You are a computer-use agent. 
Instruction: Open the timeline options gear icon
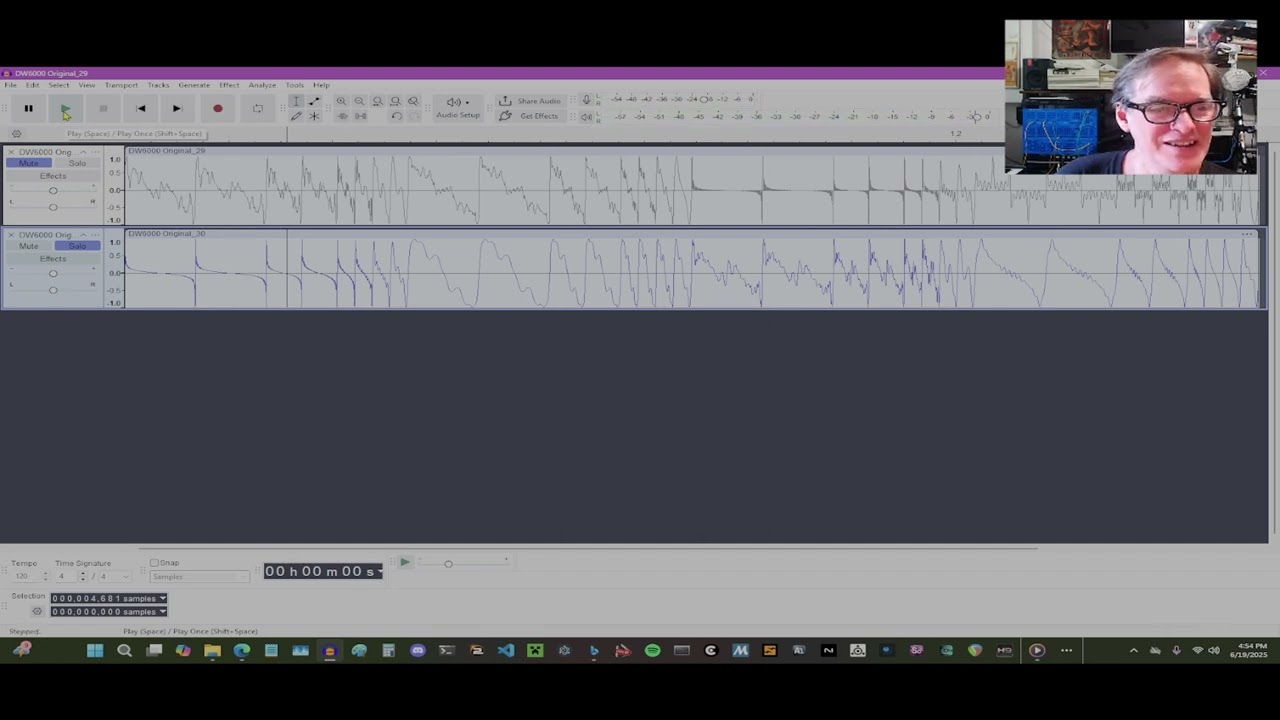(x=16, y=134)
